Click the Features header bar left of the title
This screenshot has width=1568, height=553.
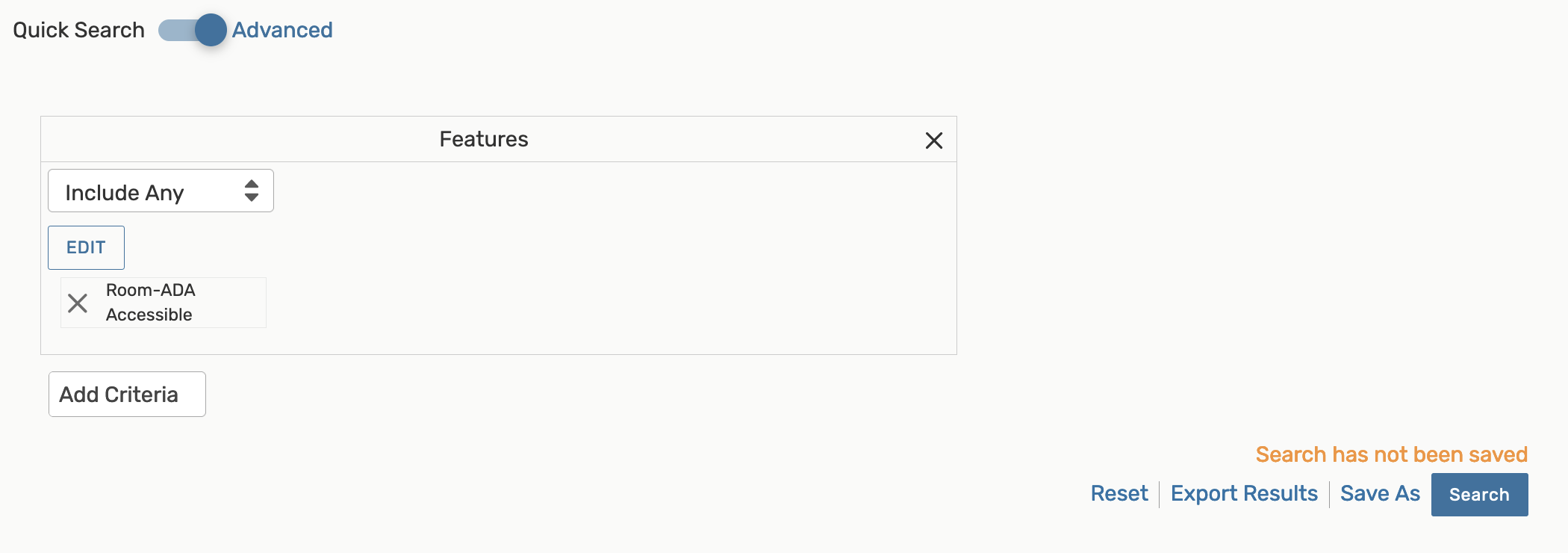click(x=224, y=139)
